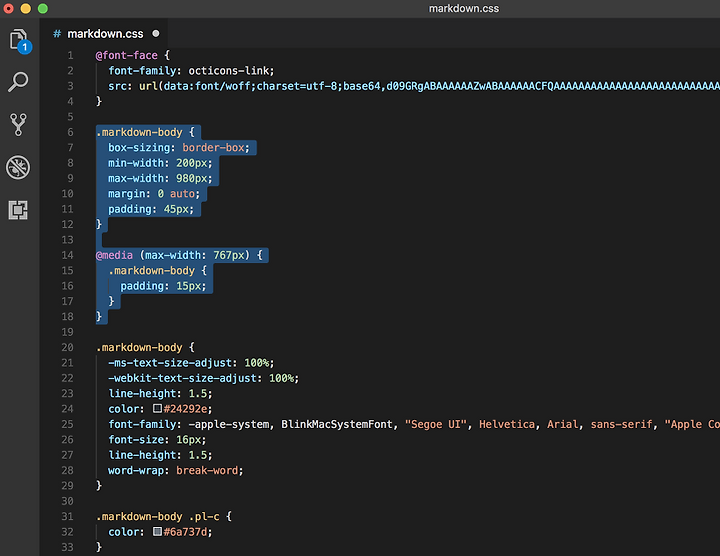Open color picker for #24292e swatch
The width and height of the screenshot is (720, 556).
tap(158, 408)
